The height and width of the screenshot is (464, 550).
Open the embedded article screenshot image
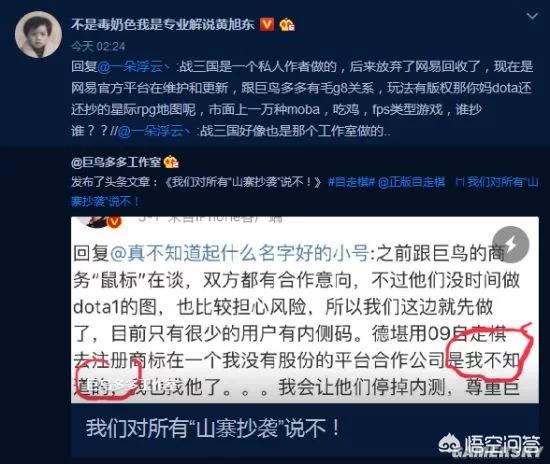pos(304,310)
